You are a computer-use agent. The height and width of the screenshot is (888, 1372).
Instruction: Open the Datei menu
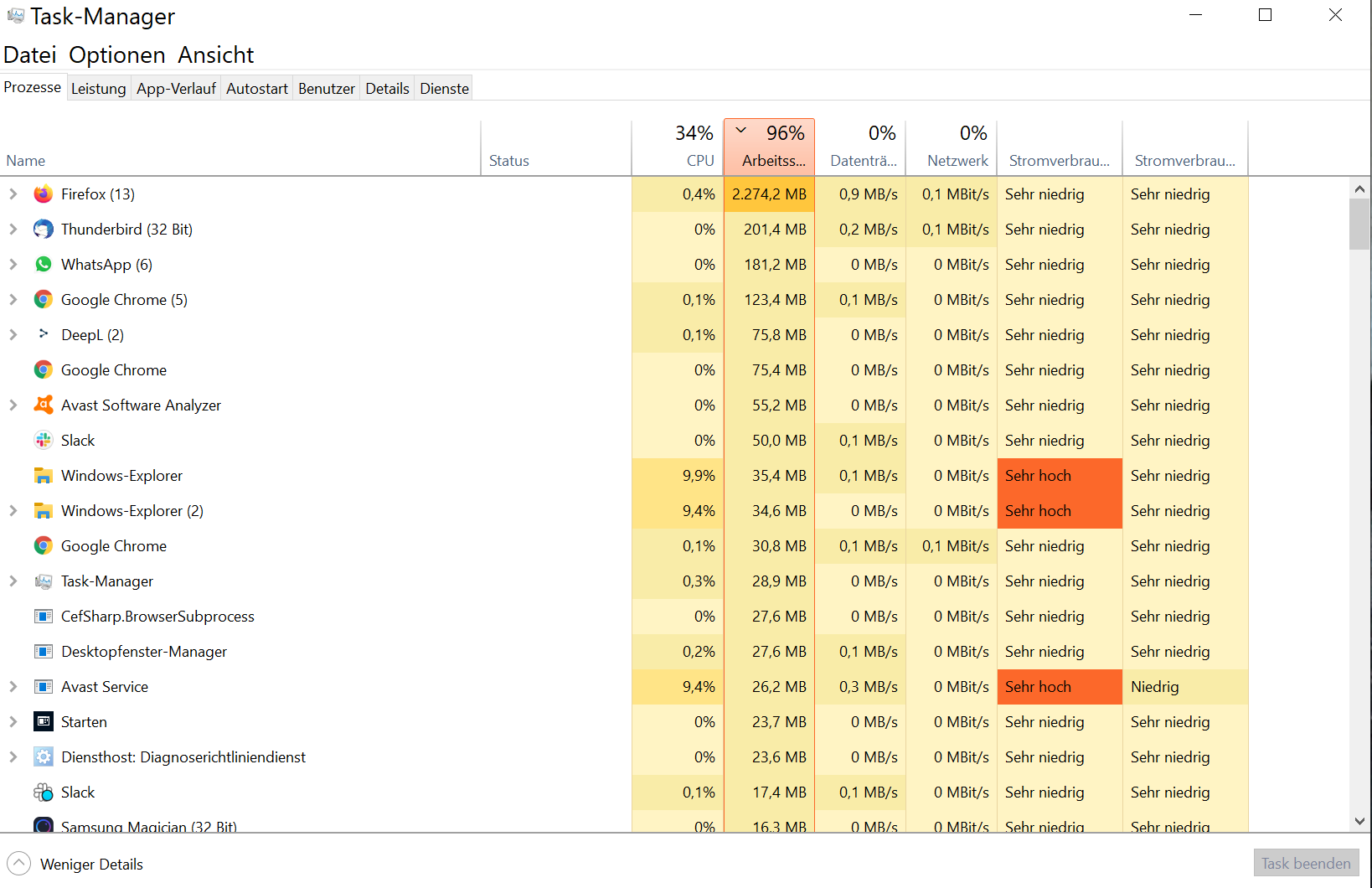pyautogui.click(x=30, y=55)
